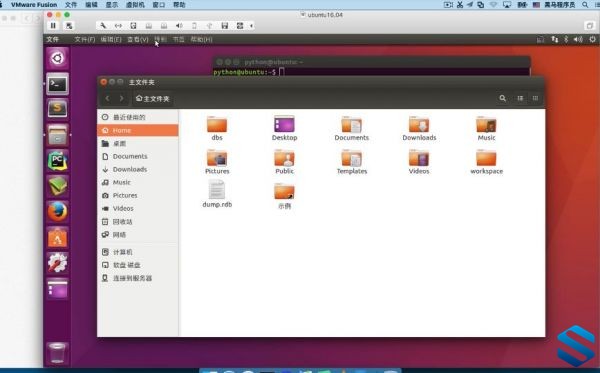Click the snapshot icon next to pause button
The image size is (600, 373).
(69, 26)
